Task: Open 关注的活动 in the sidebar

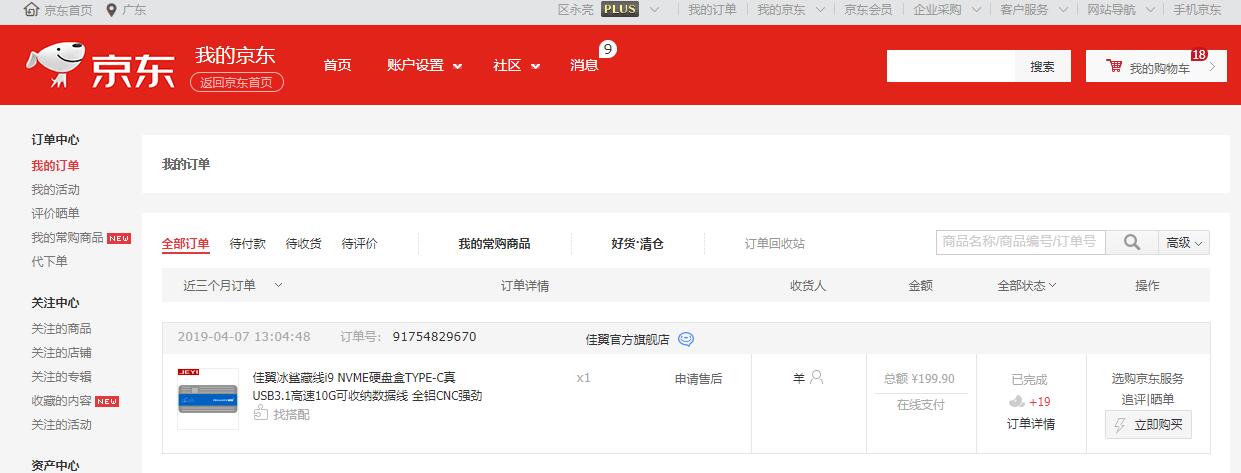Action: click(x=61, y=424)
